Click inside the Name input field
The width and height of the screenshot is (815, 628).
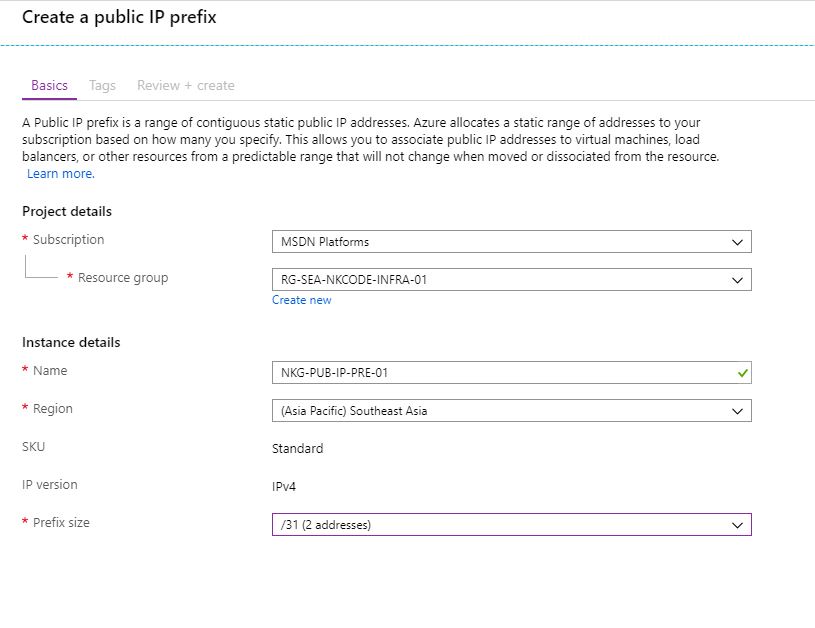coord(450,370)
